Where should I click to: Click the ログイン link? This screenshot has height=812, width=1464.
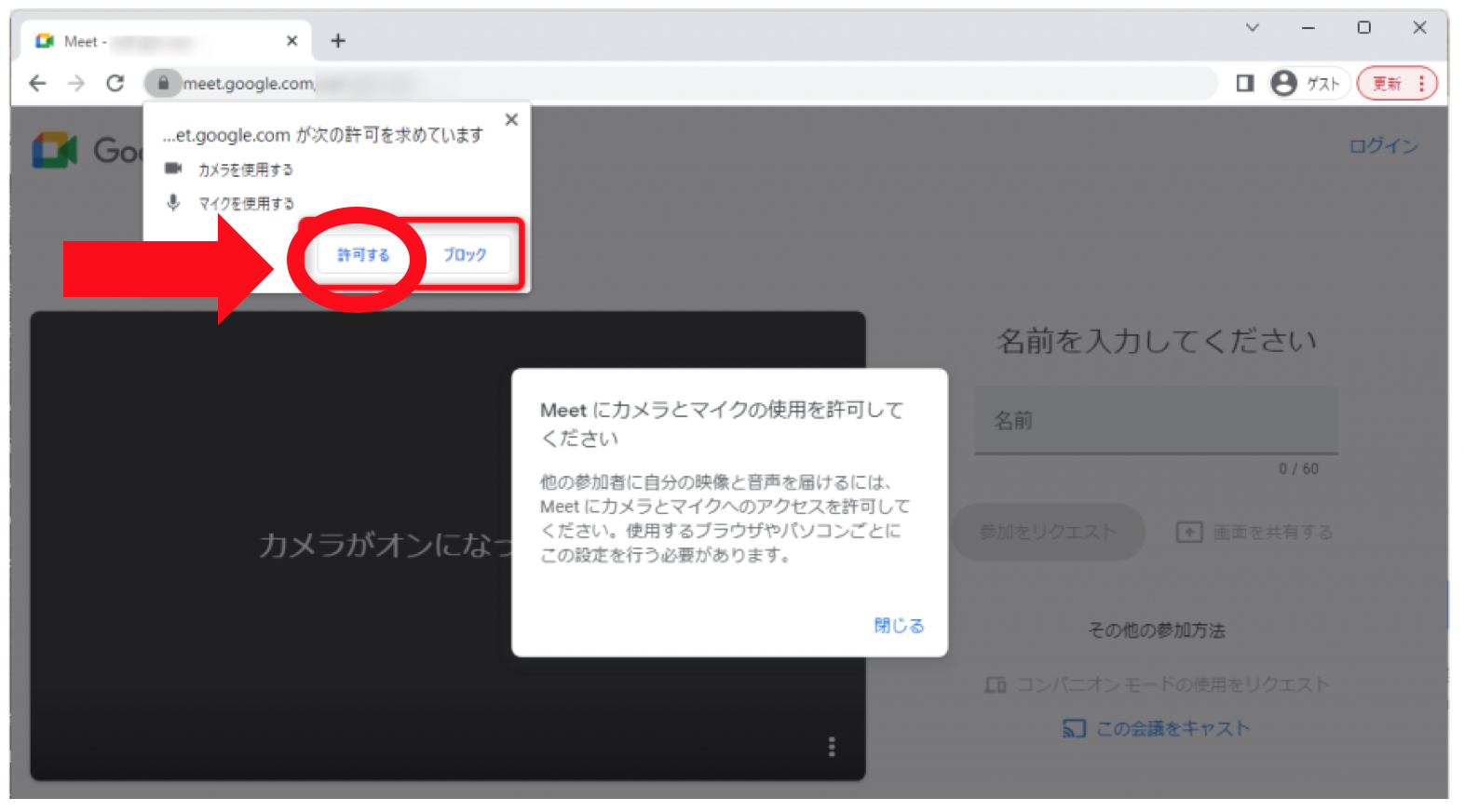(x=1384, y=146)
